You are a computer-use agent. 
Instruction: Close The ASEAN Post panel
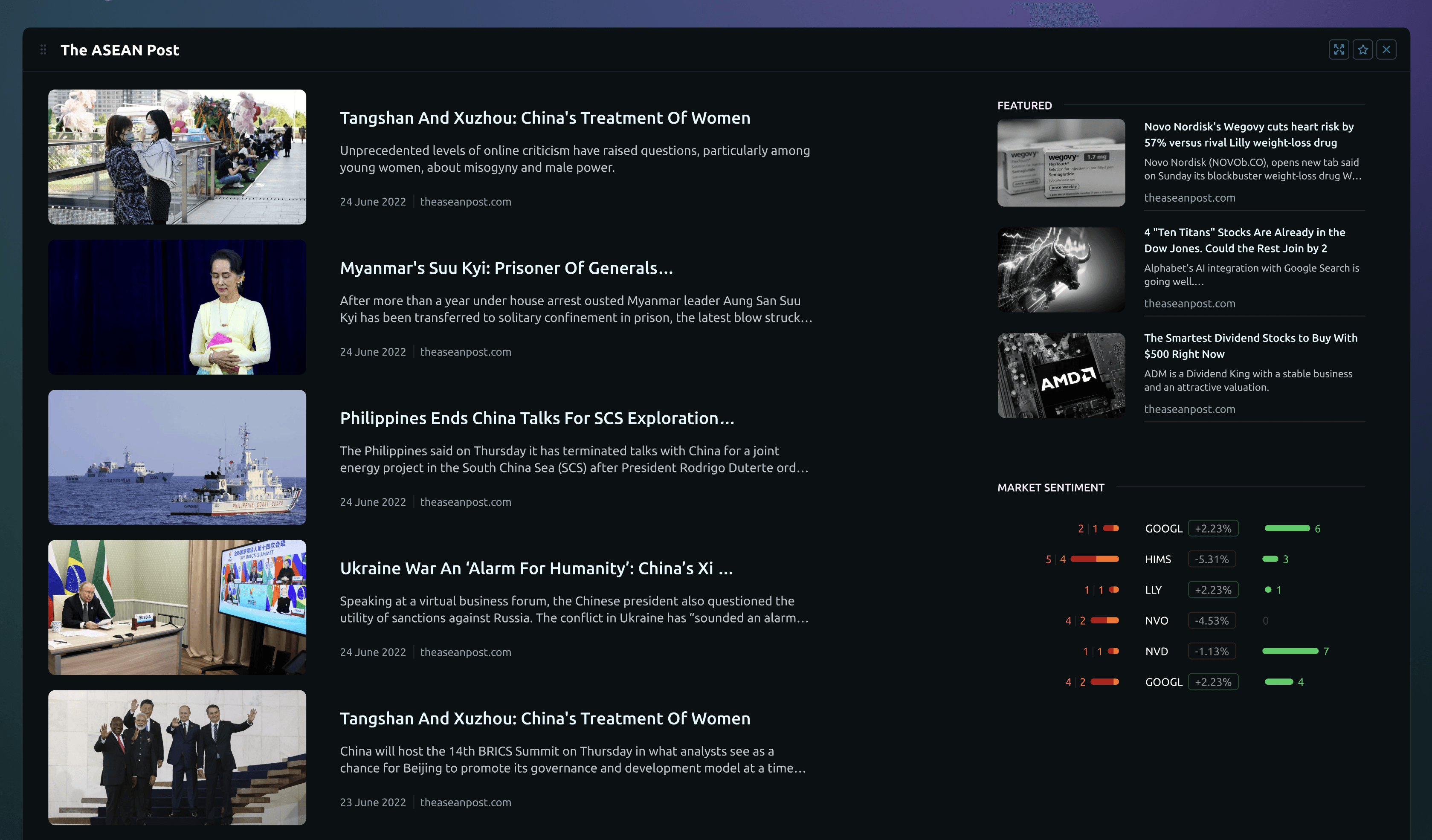[1386, 50]
